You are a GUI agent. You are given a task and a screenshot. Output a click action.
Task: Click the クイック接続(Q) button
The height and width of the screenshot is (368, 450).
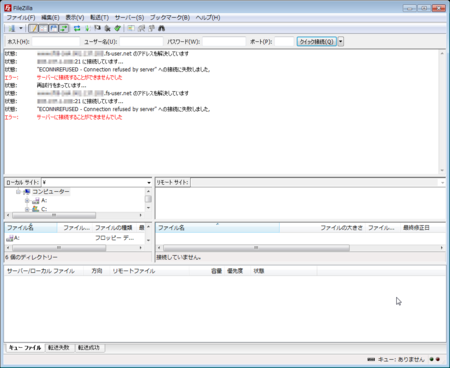[x=317, y=41]
